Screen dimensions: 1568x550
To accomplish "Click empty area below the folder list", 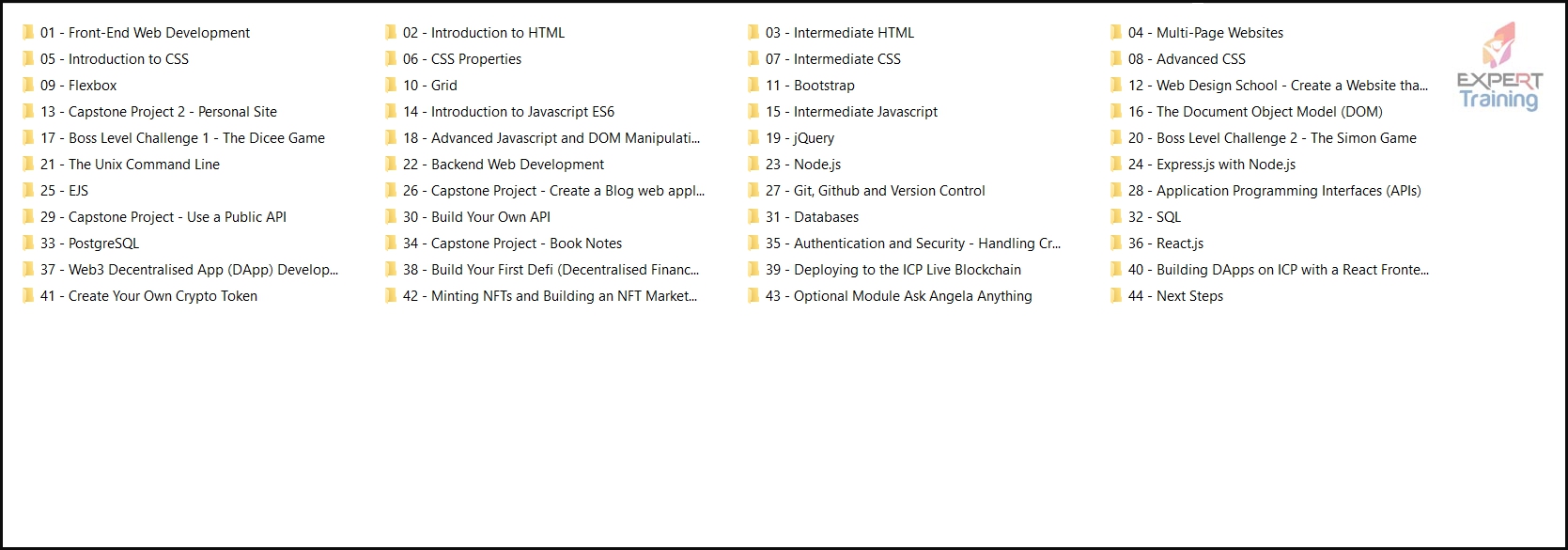I will [x=784, y=423].
